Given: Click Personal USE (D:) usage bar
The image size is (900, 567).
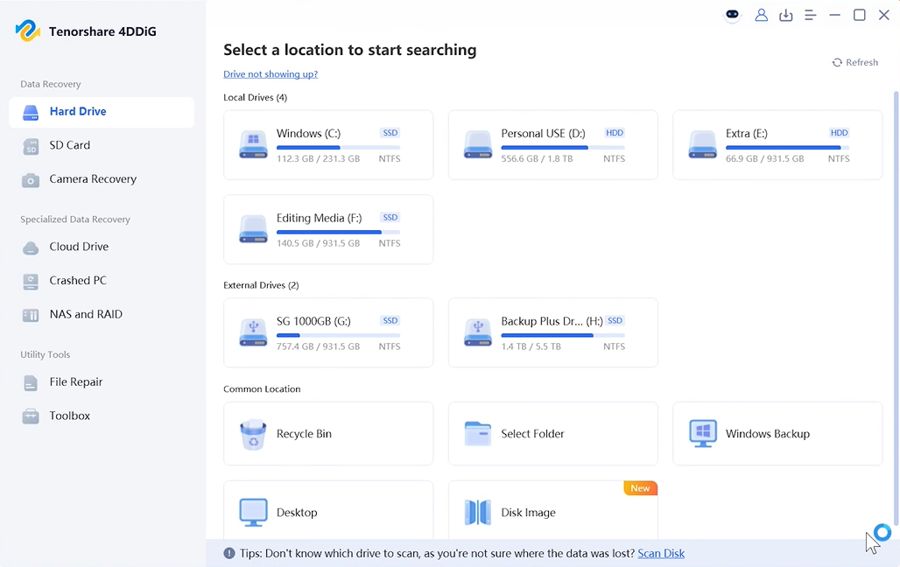Looking at the screenshot, I should (562, 148).
